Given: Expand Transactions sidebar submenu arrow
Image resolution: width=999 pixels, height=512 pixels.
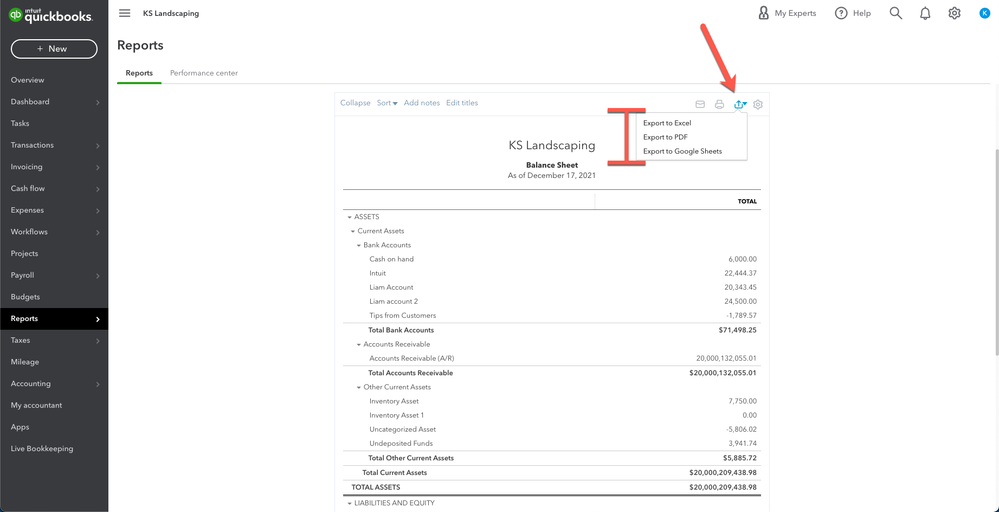Looking at the screenshot, I should (x=98, y=146).
